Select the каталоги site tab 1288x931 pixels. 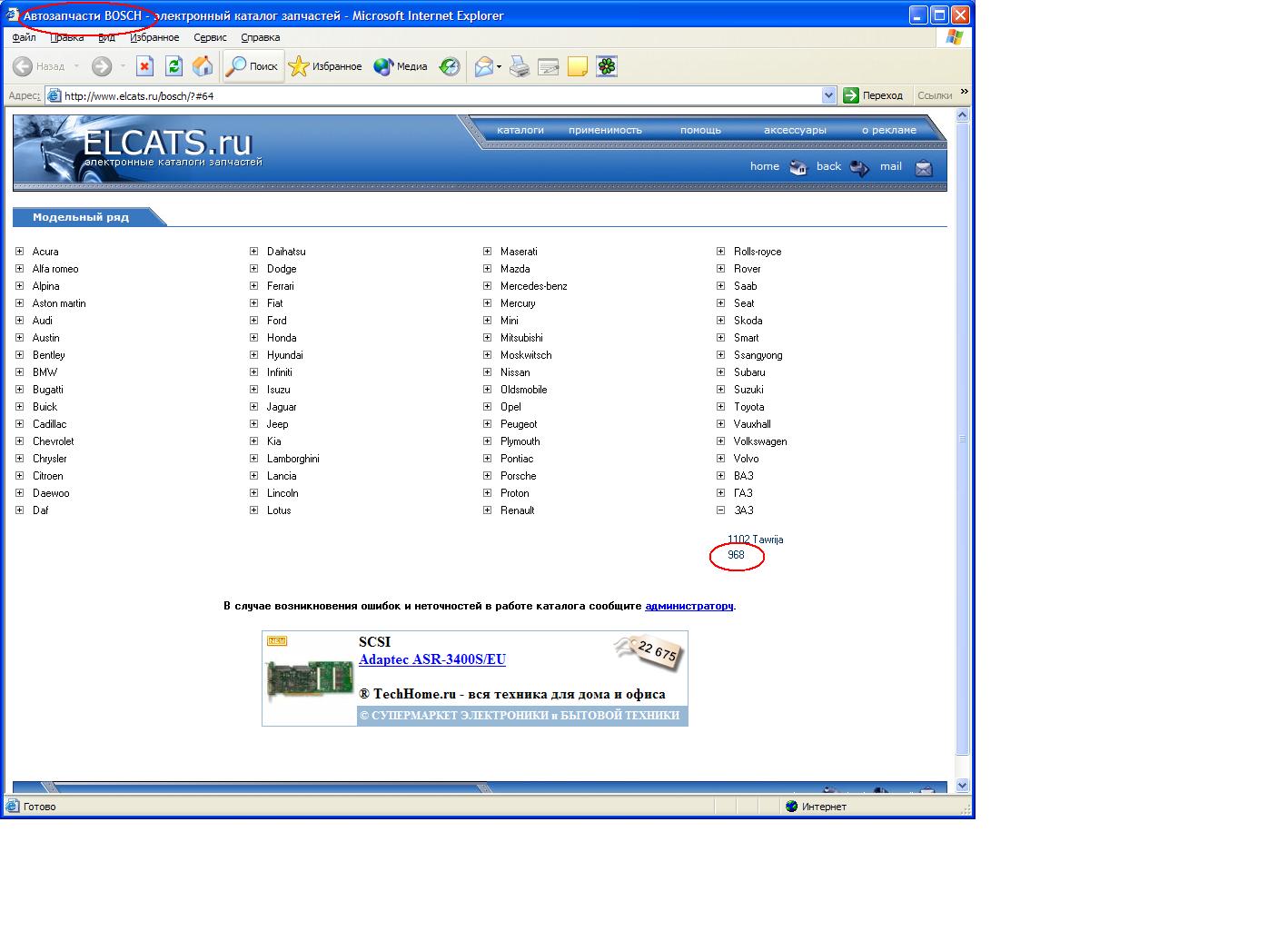520,130
